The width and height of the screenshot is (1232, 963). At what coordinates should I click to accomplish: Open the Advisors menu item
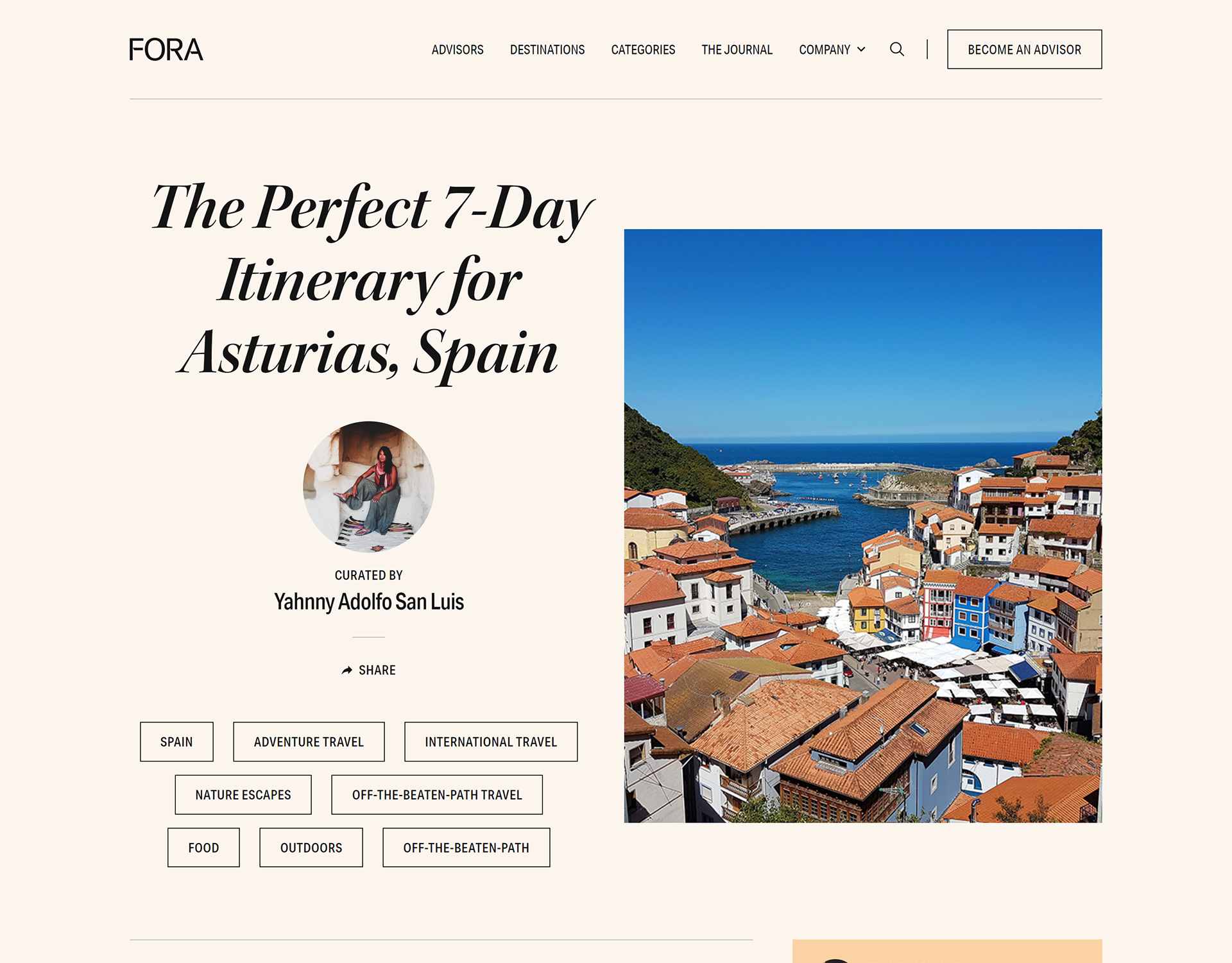tap(458, 49)
